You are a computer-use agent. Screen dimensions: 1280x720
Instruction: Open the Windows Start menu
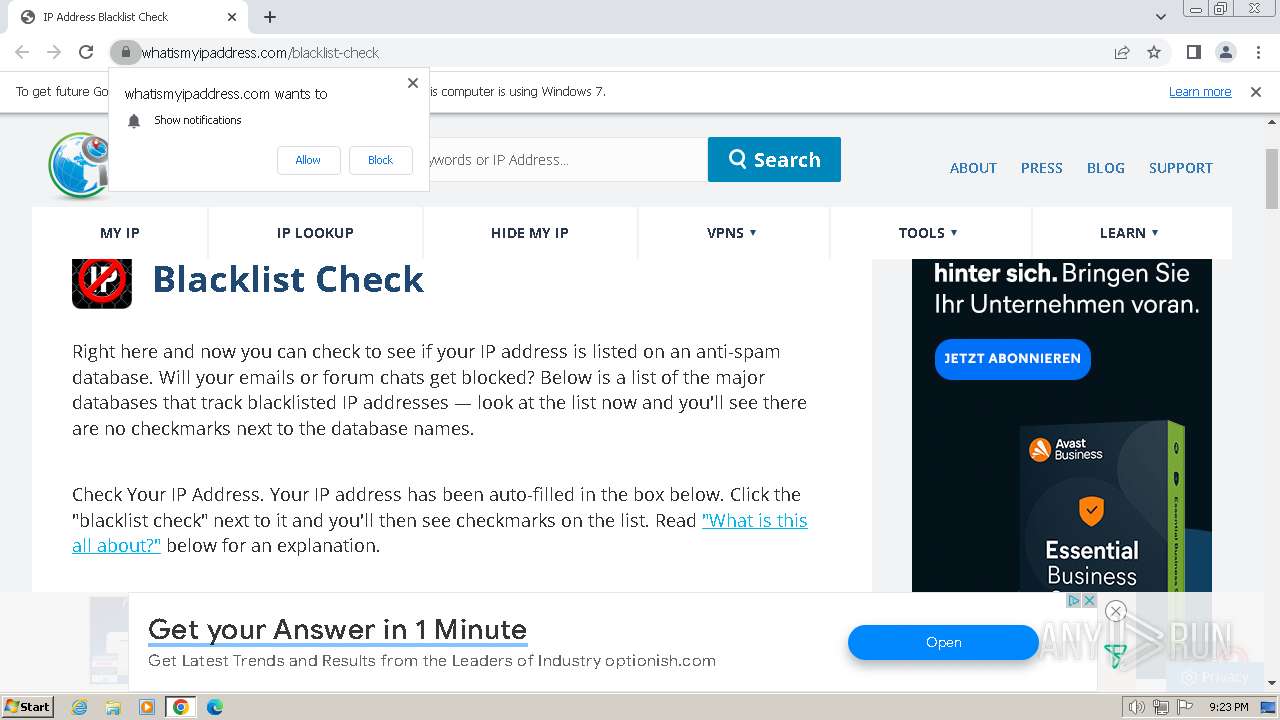(x=28, y=706)
